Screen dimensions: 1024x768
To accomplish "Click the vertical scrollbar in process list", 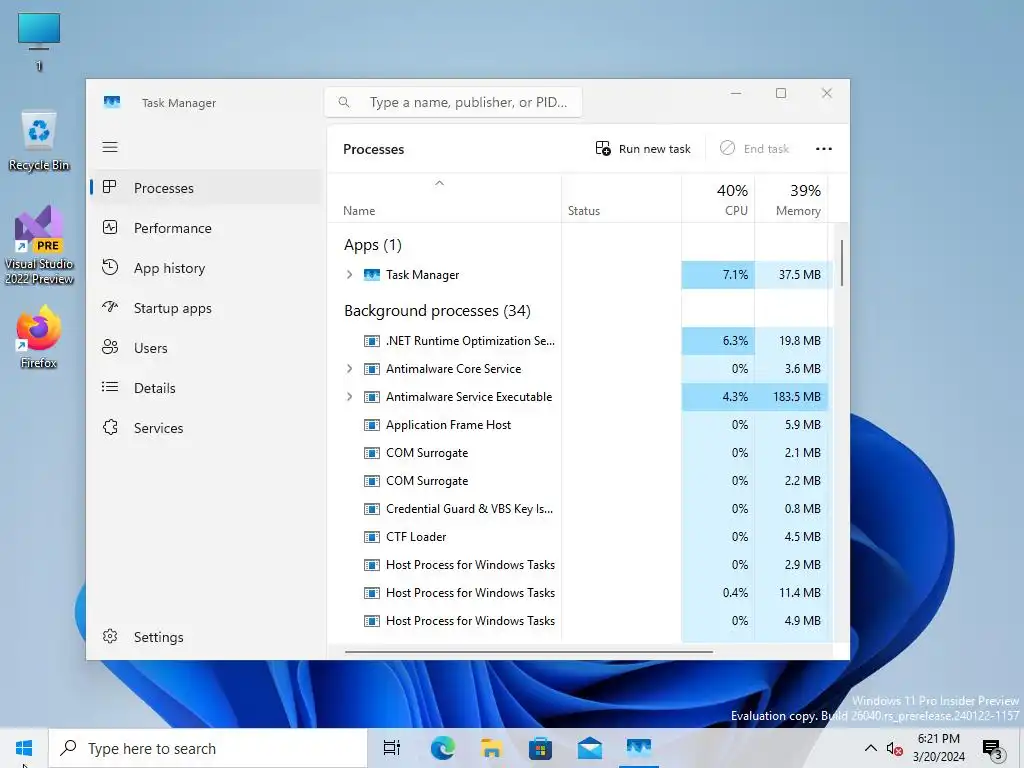I will [x=842, y=263].
